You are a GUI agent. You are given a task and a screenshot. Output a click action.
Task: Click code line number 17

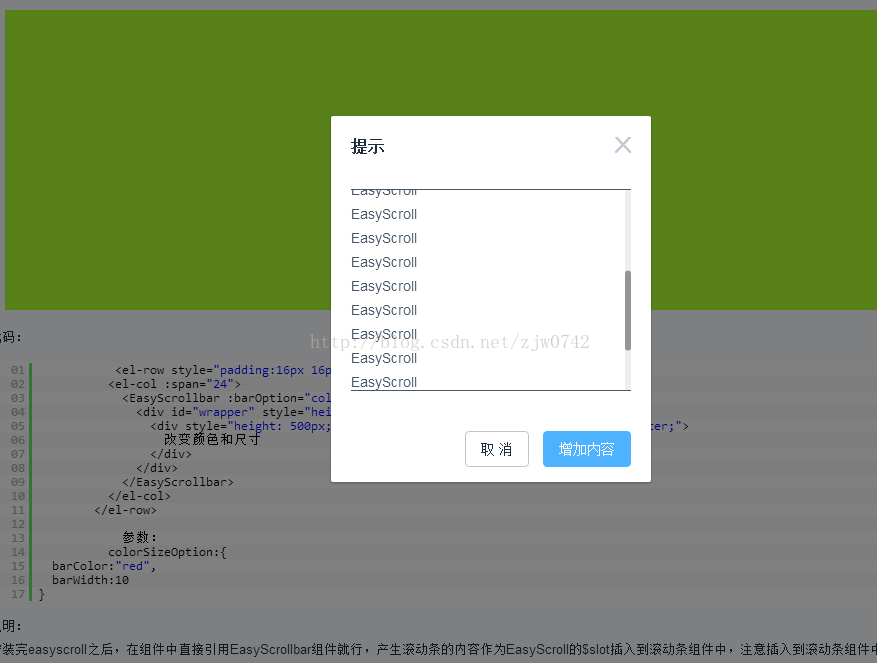(18, 594)
